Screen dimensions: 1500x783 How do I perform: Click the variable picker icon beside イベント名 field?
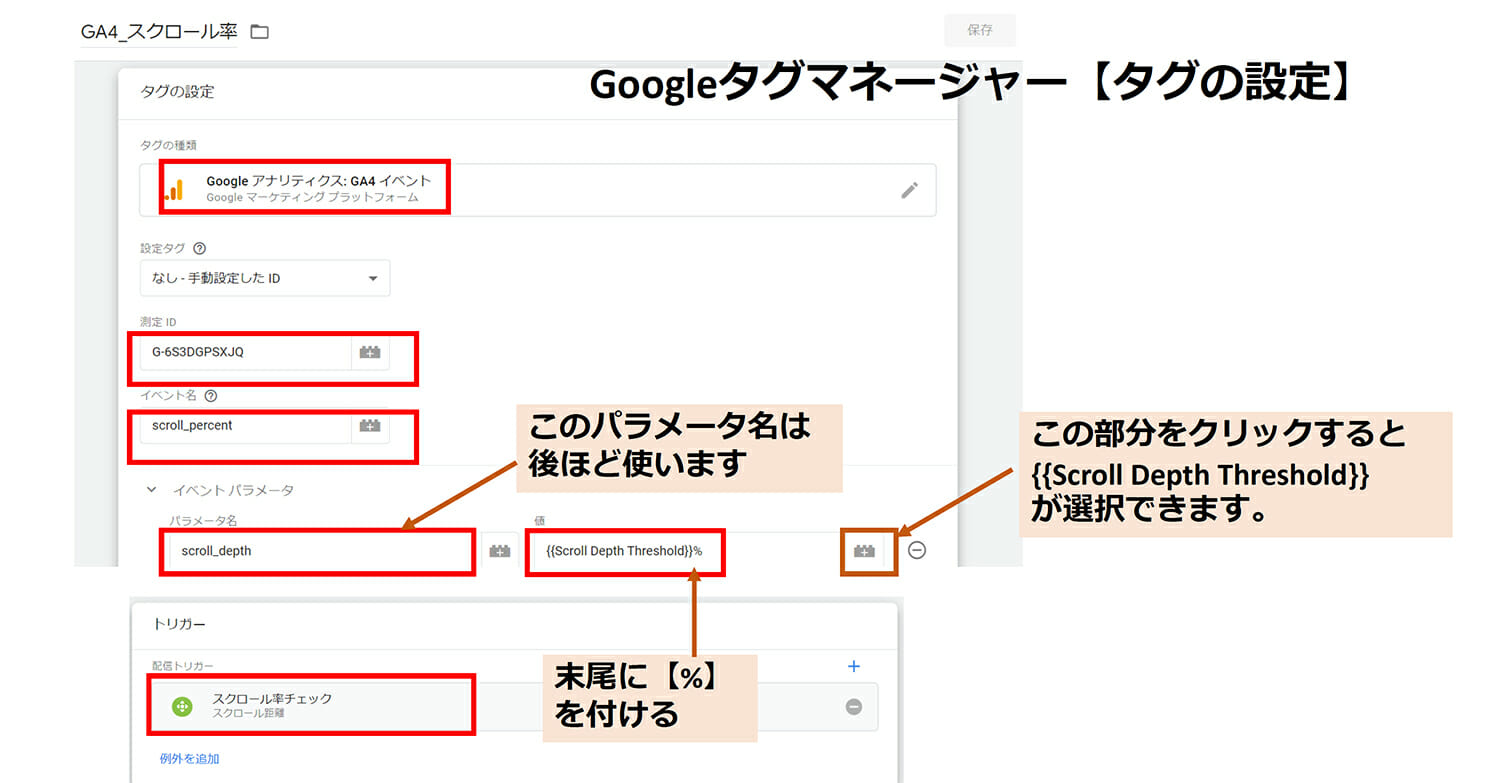point(370,425)
